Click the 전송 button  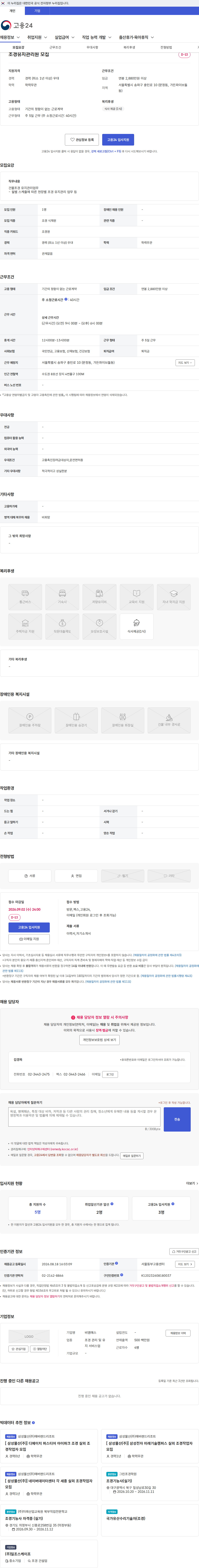click(177, 1119)
